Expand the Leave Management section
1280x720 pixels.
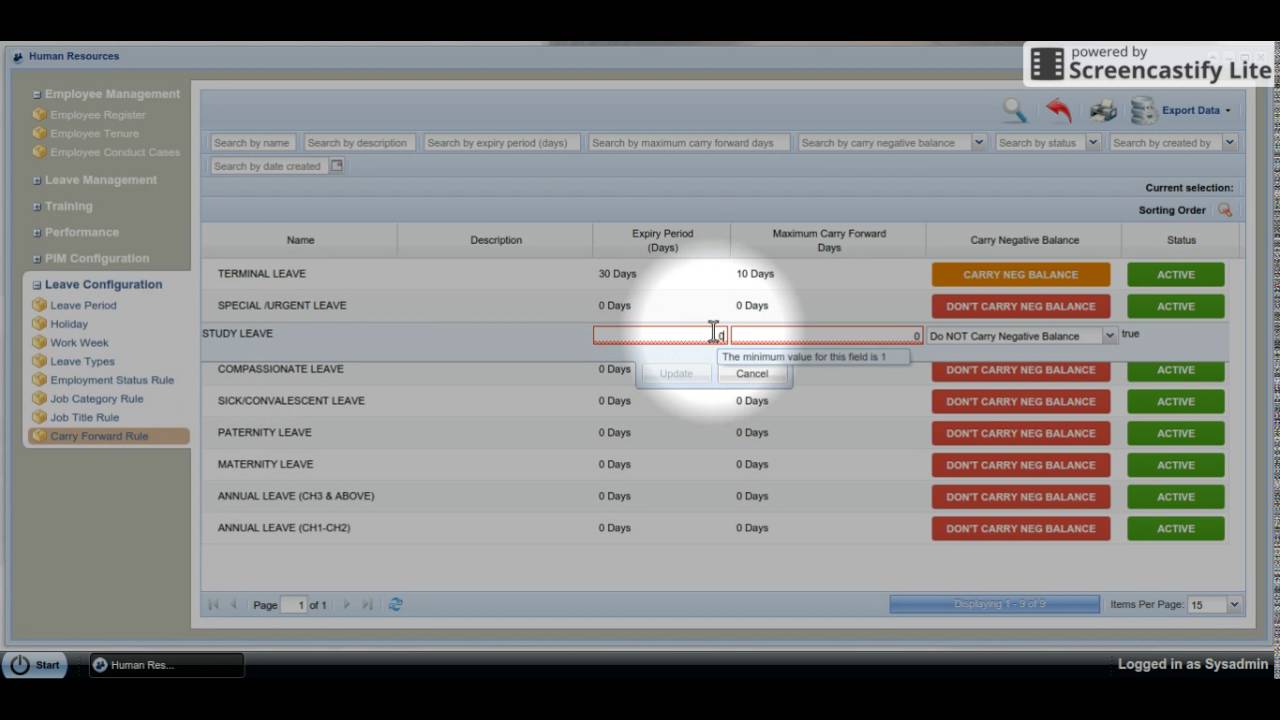37,180
